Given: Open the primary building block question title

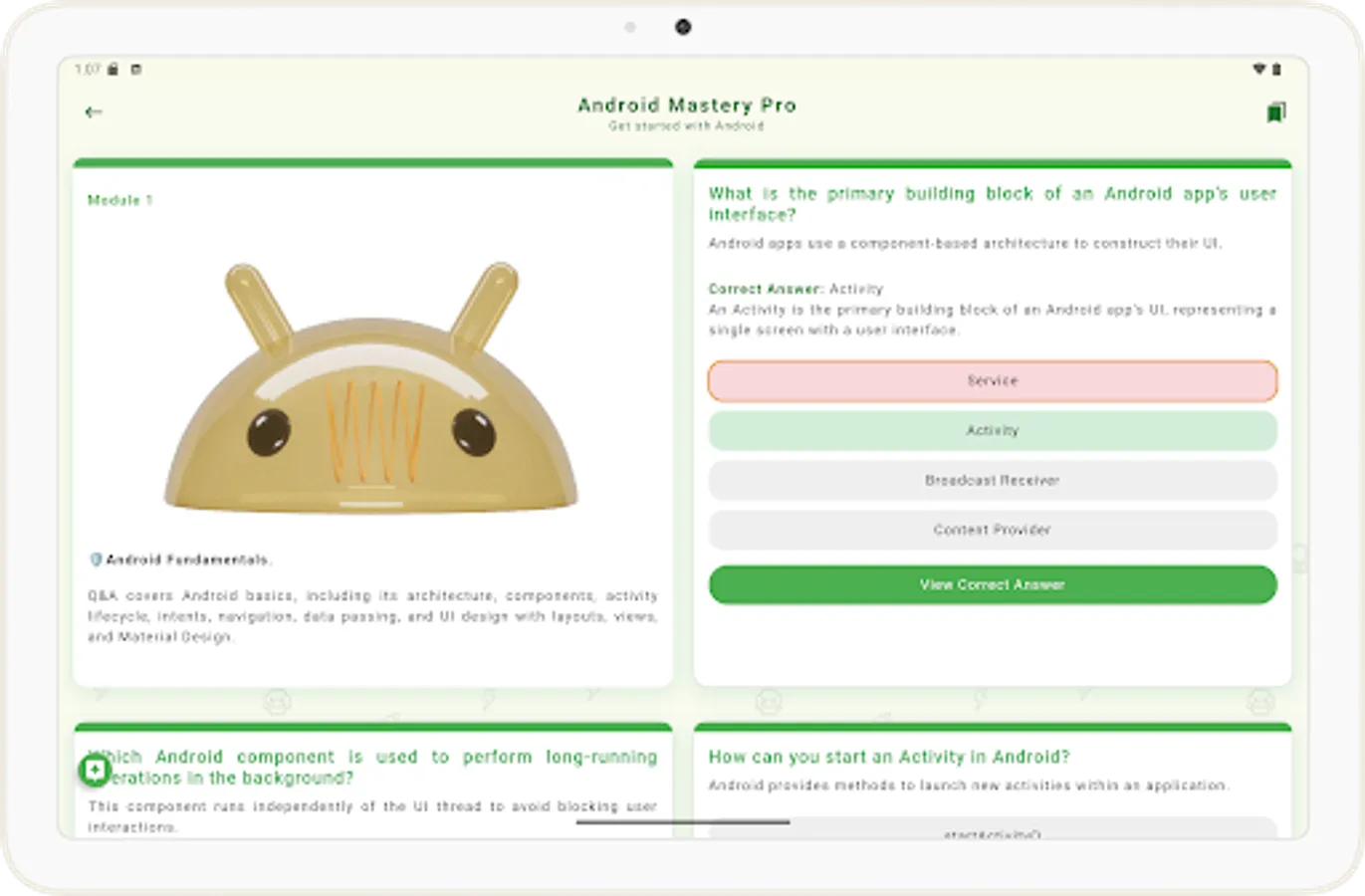Looking at the screenshot, I should (x=992, y=203).
